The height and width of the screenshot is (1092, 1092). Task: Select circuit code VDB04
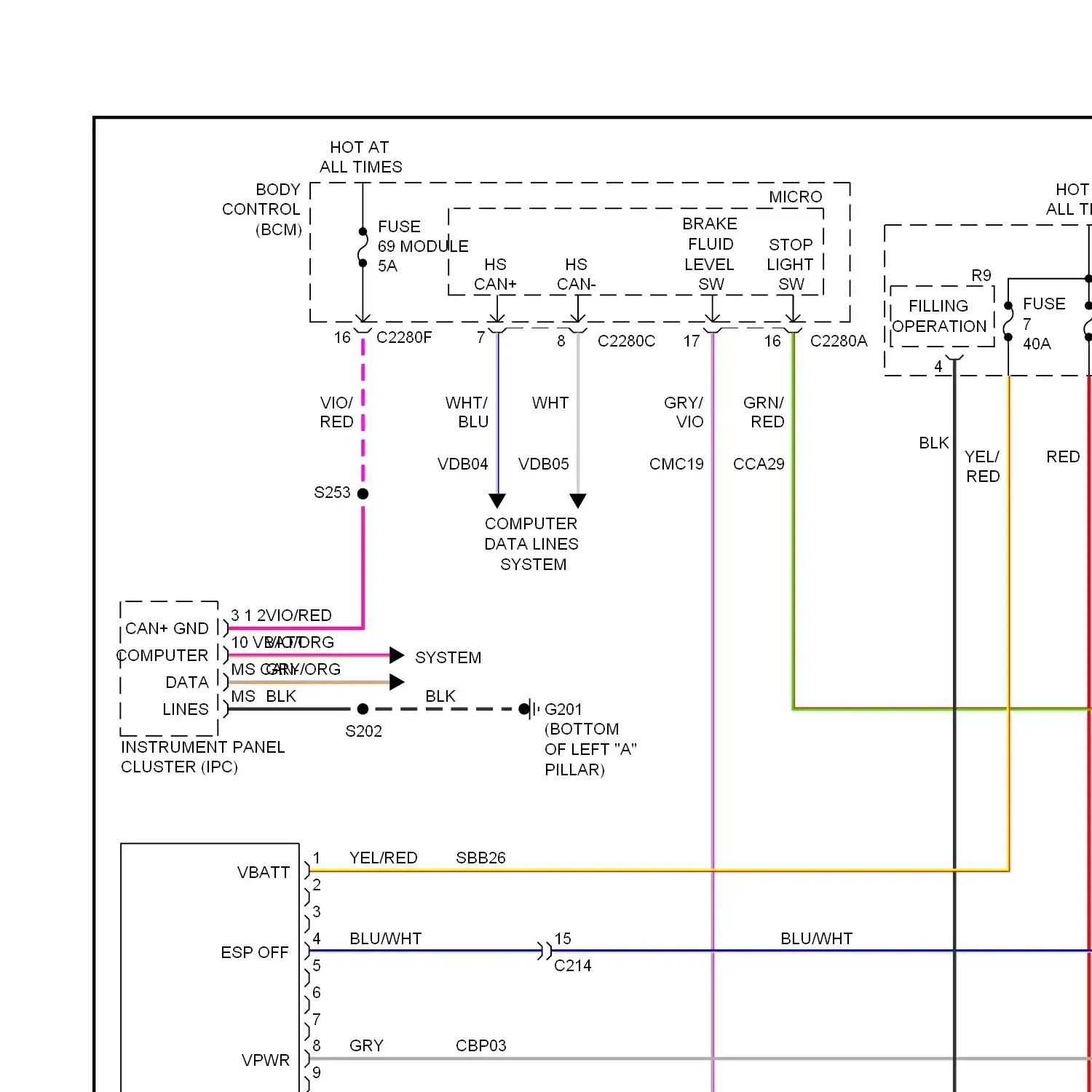(x=462, y=464)
